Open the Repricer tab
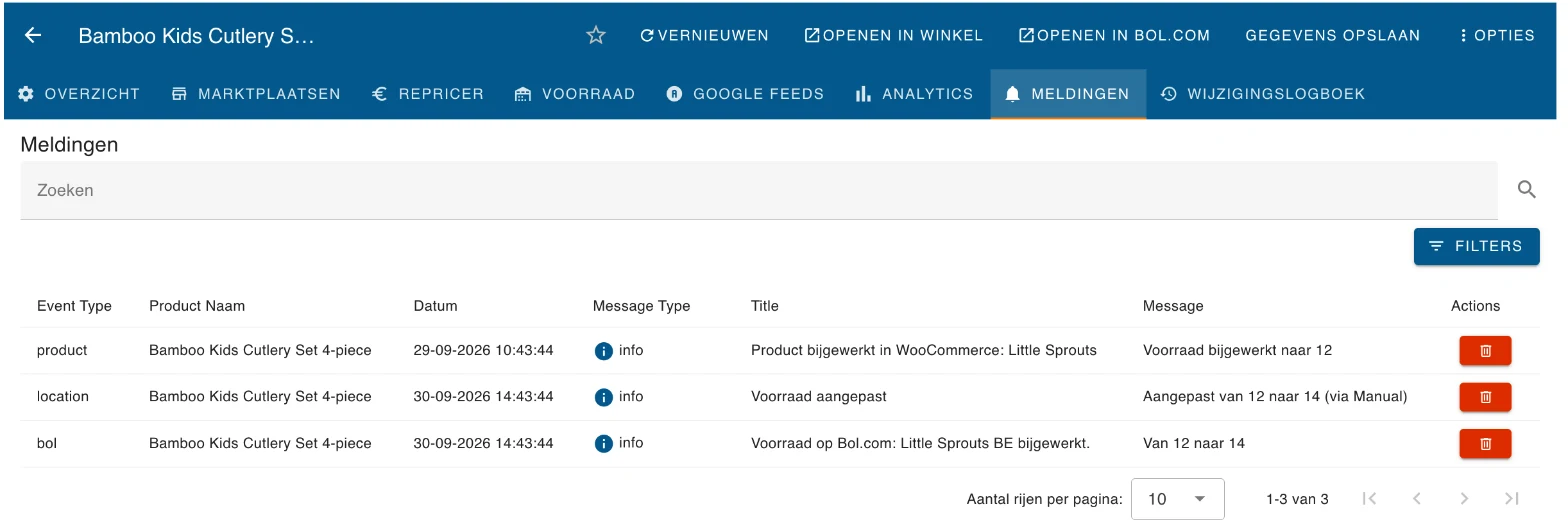The width and height of the screenshot is (1568, 520). coord(428,94)
